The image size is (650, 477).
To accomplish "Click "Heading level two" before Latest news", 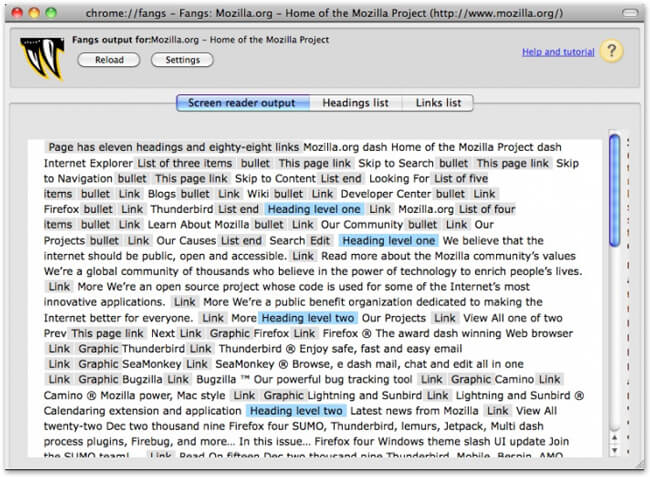I will [296, 411].
